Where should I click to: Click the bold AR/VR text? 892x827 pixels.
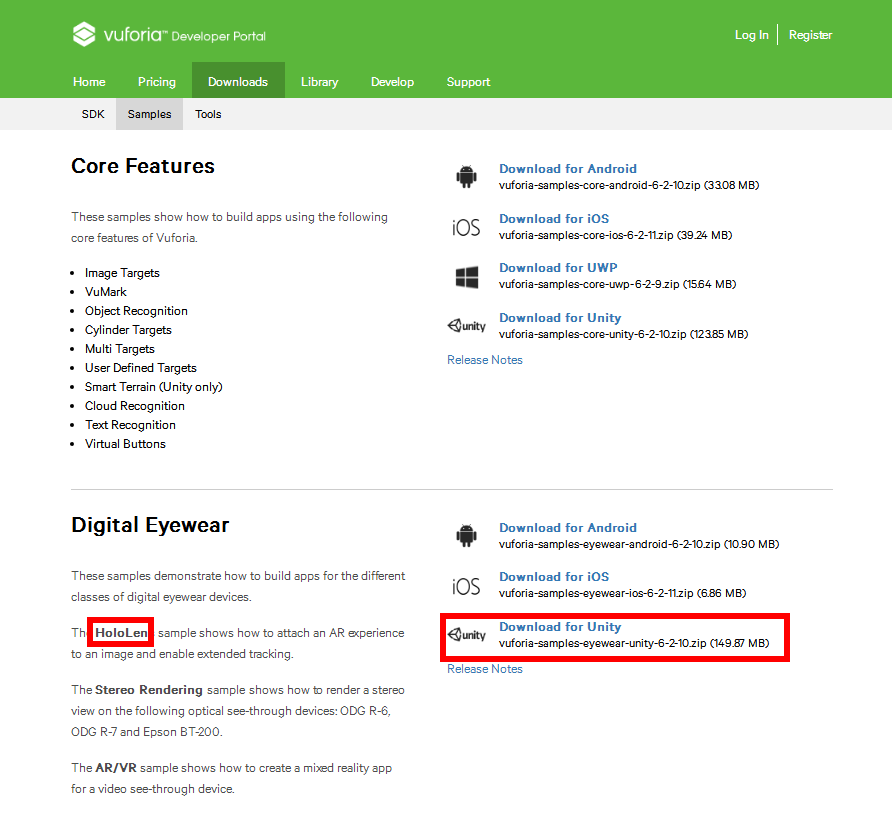[116, 768]
